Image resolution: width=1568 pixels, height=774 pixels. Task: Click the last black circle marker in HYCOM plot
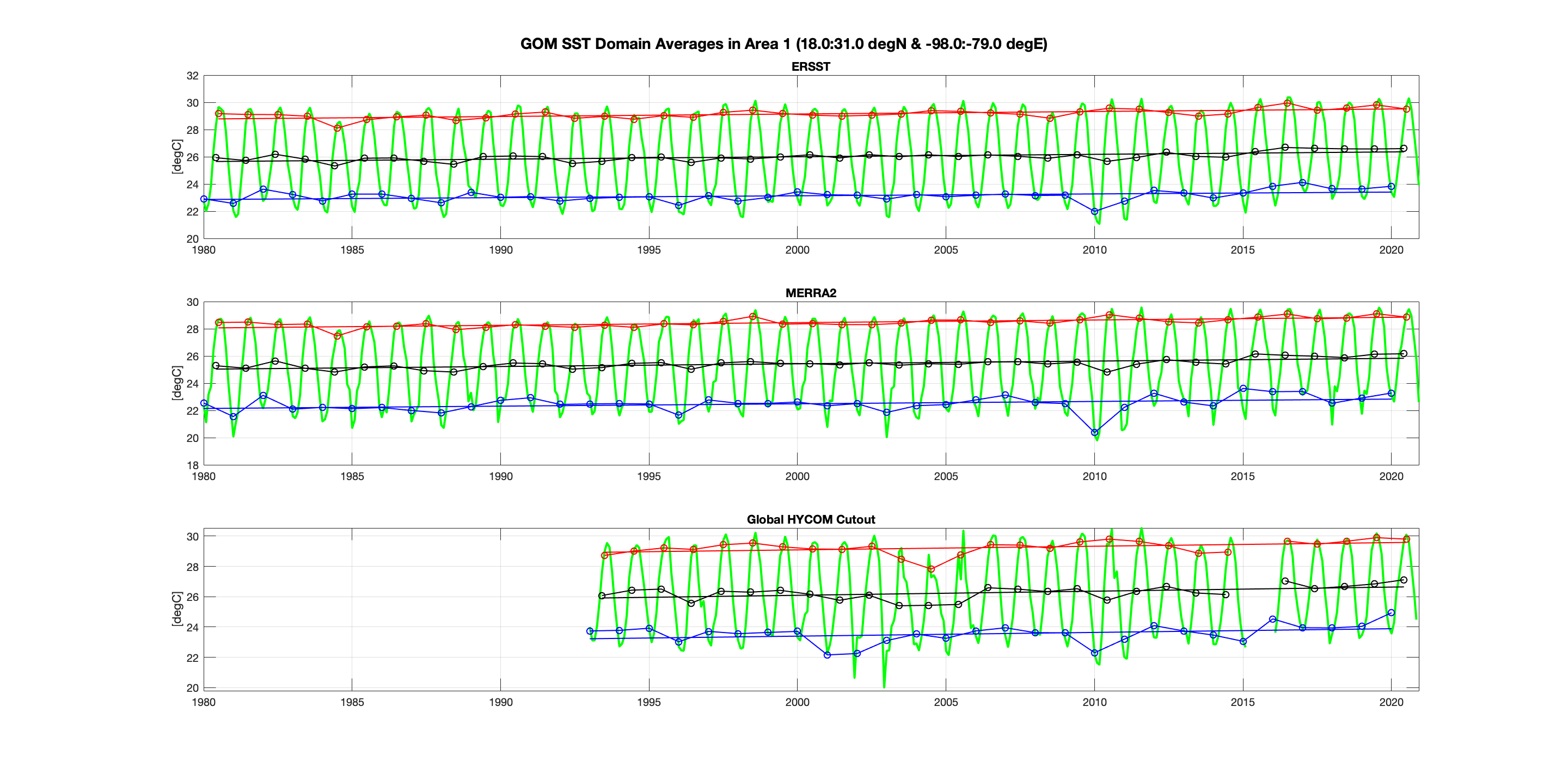(x=1404, y=580)
